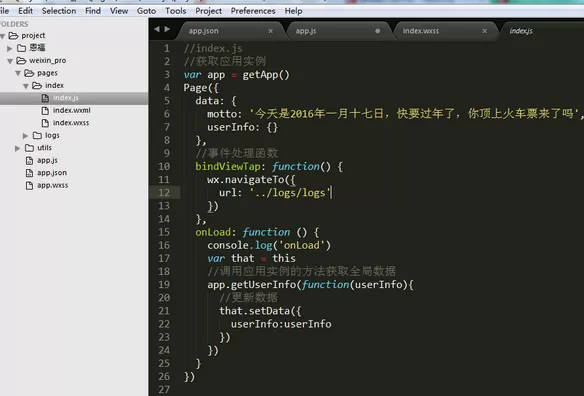Switch to the app.js tab
The height and width of the screenshot is (396, 584).
[306, 31]
